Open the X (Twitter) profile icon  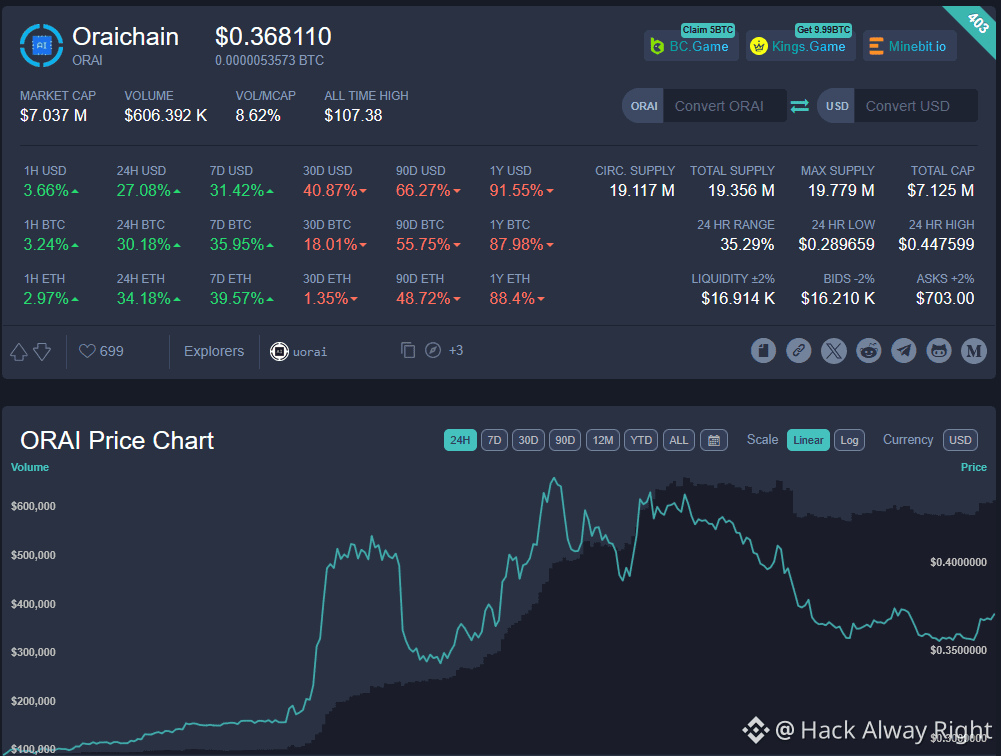[x=833, y=351]
